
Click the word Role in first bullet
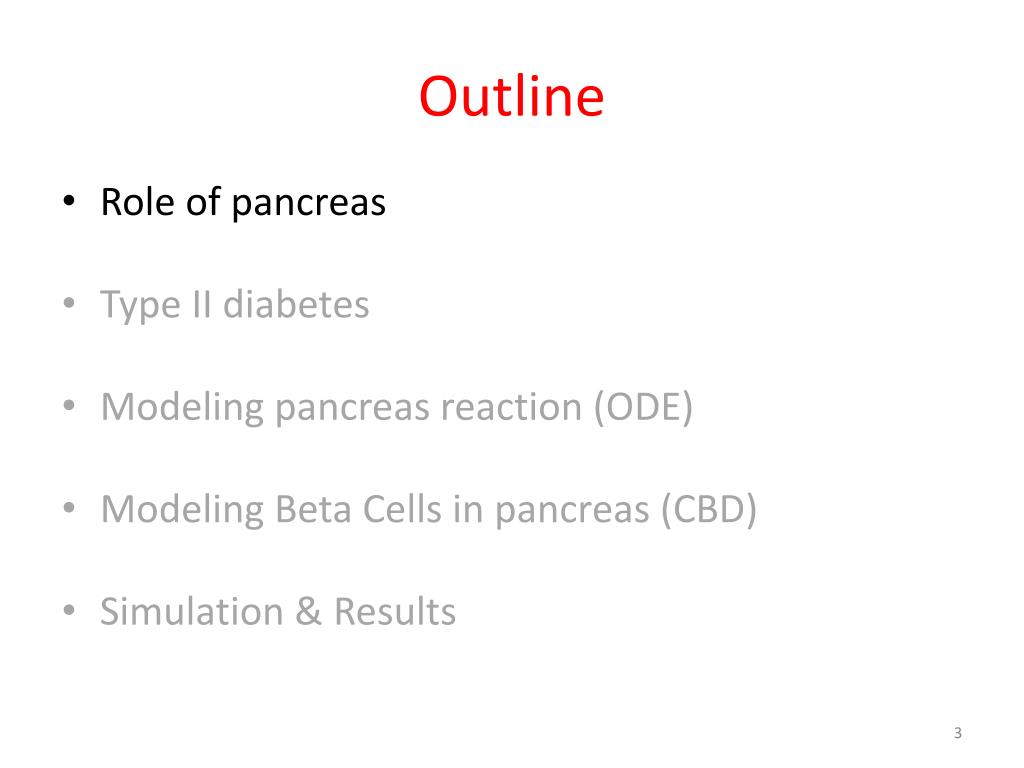click(138, 202)
